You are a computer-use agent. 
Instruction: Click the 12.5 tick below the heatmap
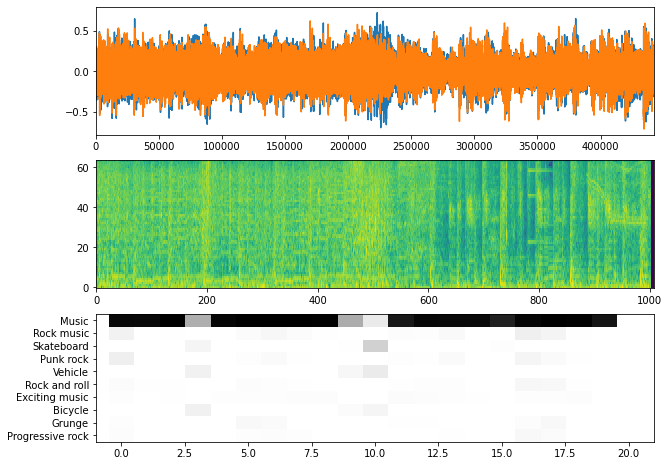(x=439, y=453)
